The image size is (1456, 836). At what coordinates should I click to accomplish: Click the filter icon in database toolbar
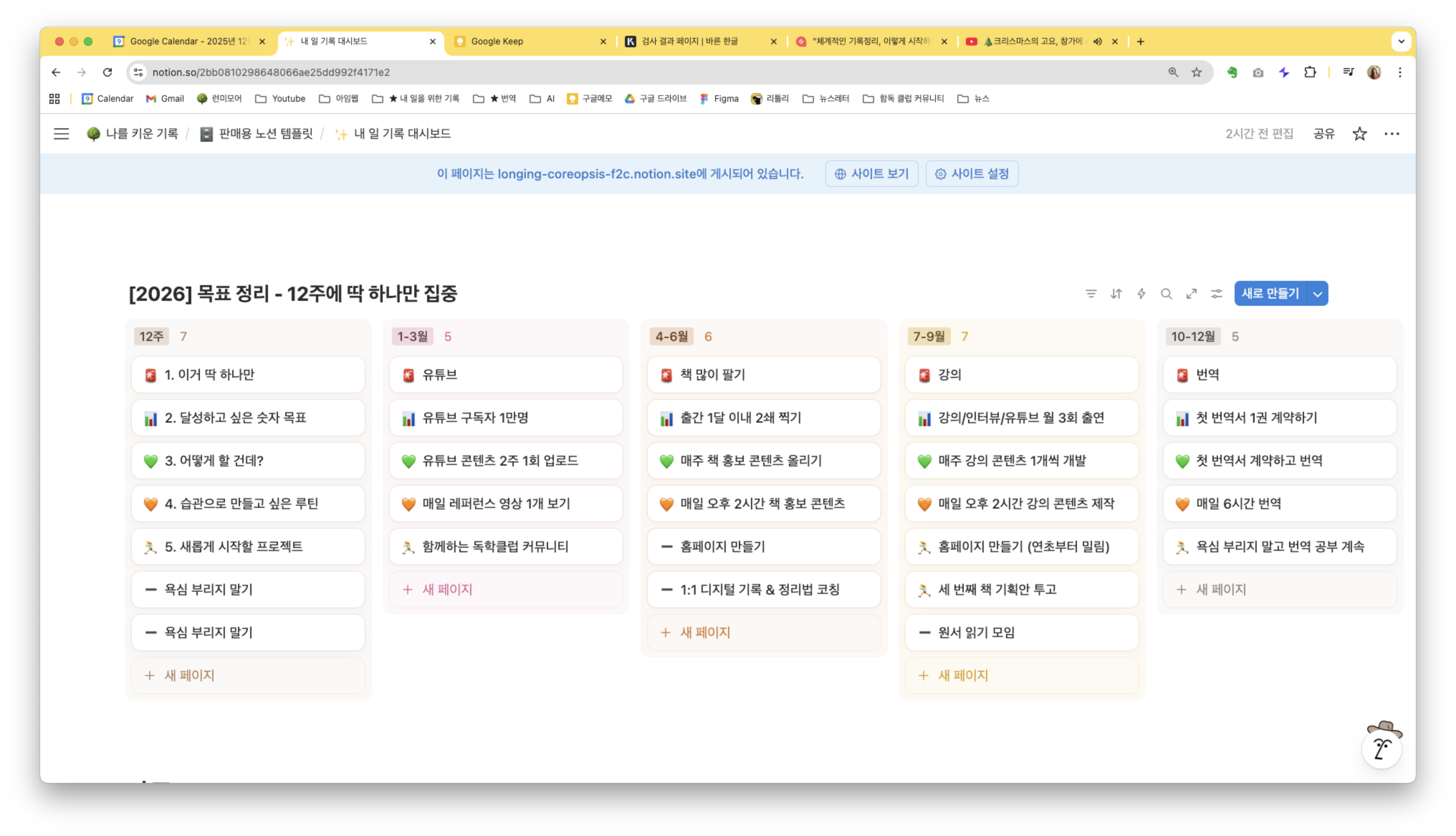pos(1091,293)
